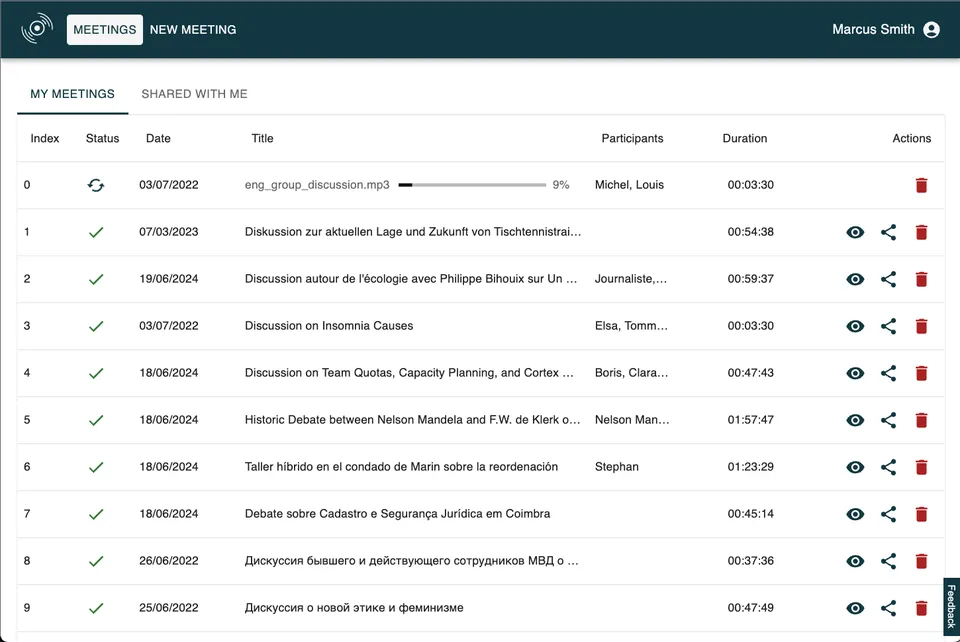Screen dimensions: 960x642
Task: Share the Nelson Mandela and de Klerk debate
Action: click(888, 420)
